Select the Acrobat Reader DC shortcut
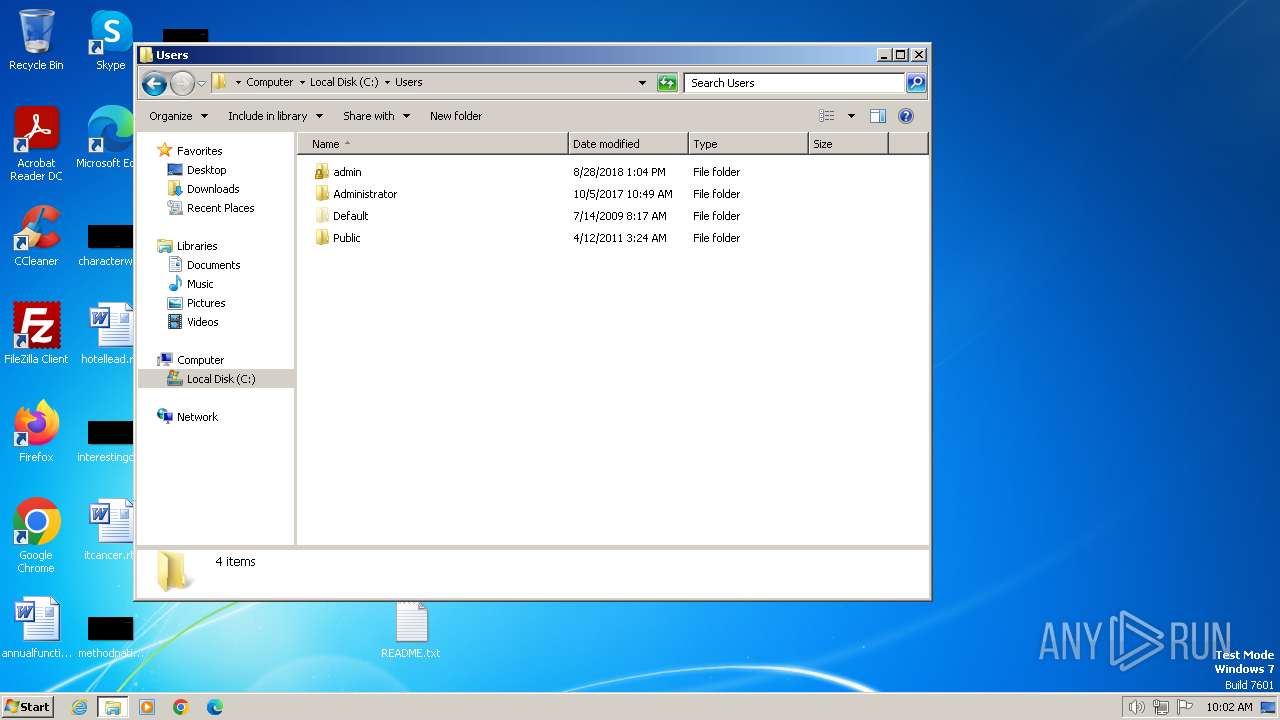This screenshot has height=720, width=1280. (36, 145)
